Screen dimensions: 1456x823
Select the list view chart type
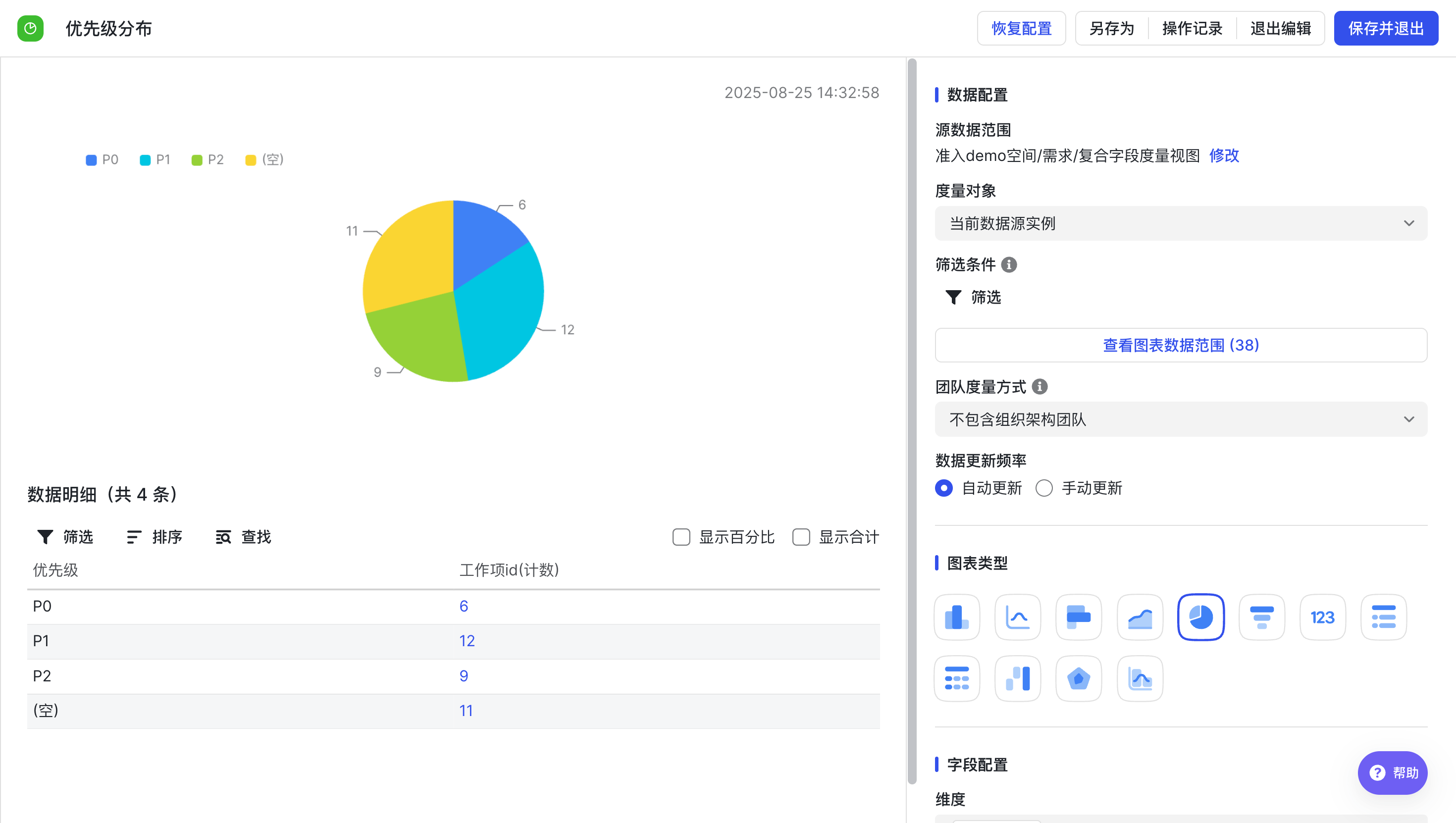tap(1384, 617)
